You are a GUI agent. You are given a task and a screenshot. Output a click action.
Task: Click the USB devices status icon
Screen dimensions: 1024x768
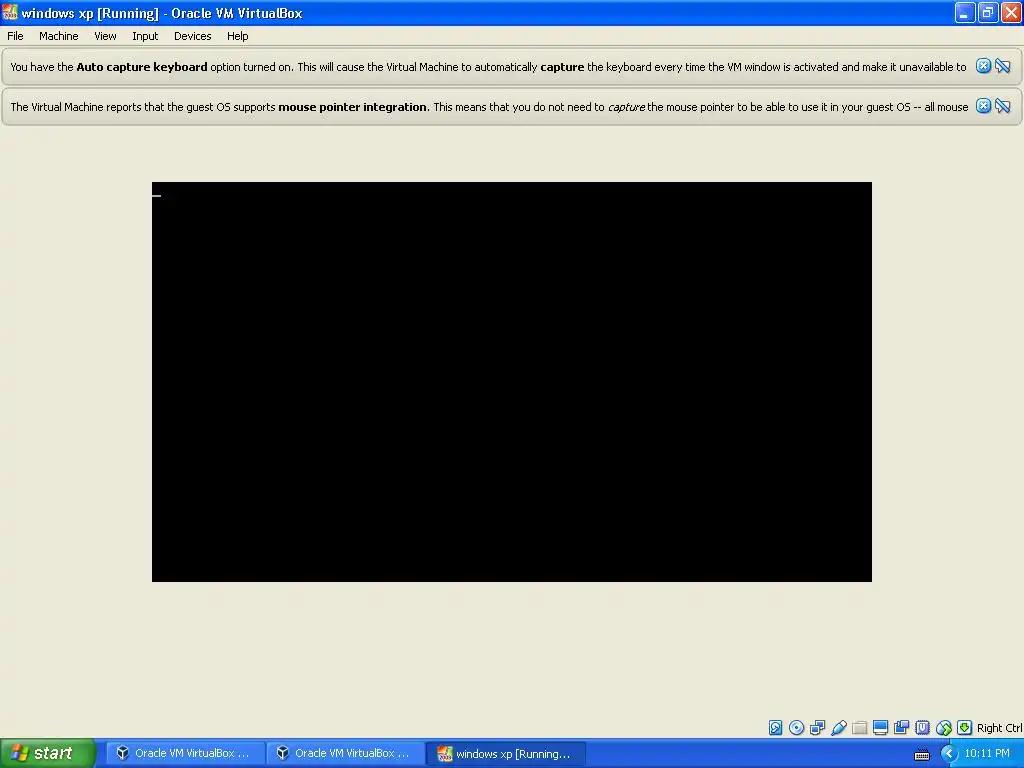[839, 728]
